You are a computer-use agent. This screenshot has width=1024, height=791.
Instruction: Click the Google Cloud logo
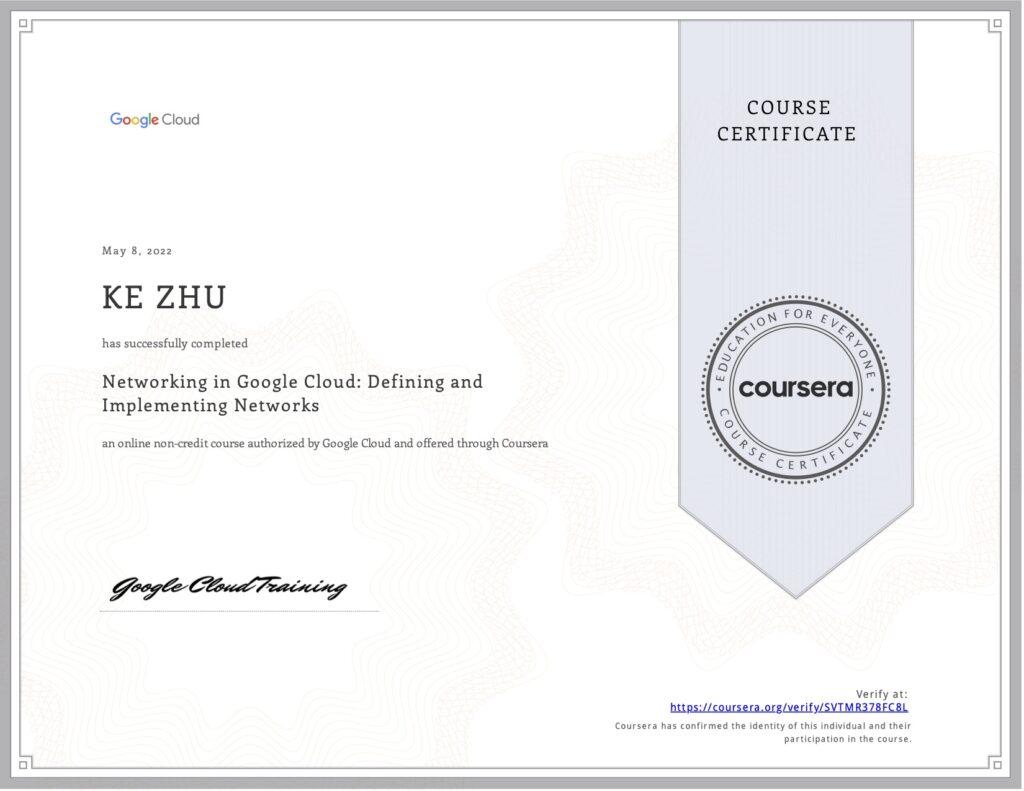pyautogui.click(x=155, y=120)
